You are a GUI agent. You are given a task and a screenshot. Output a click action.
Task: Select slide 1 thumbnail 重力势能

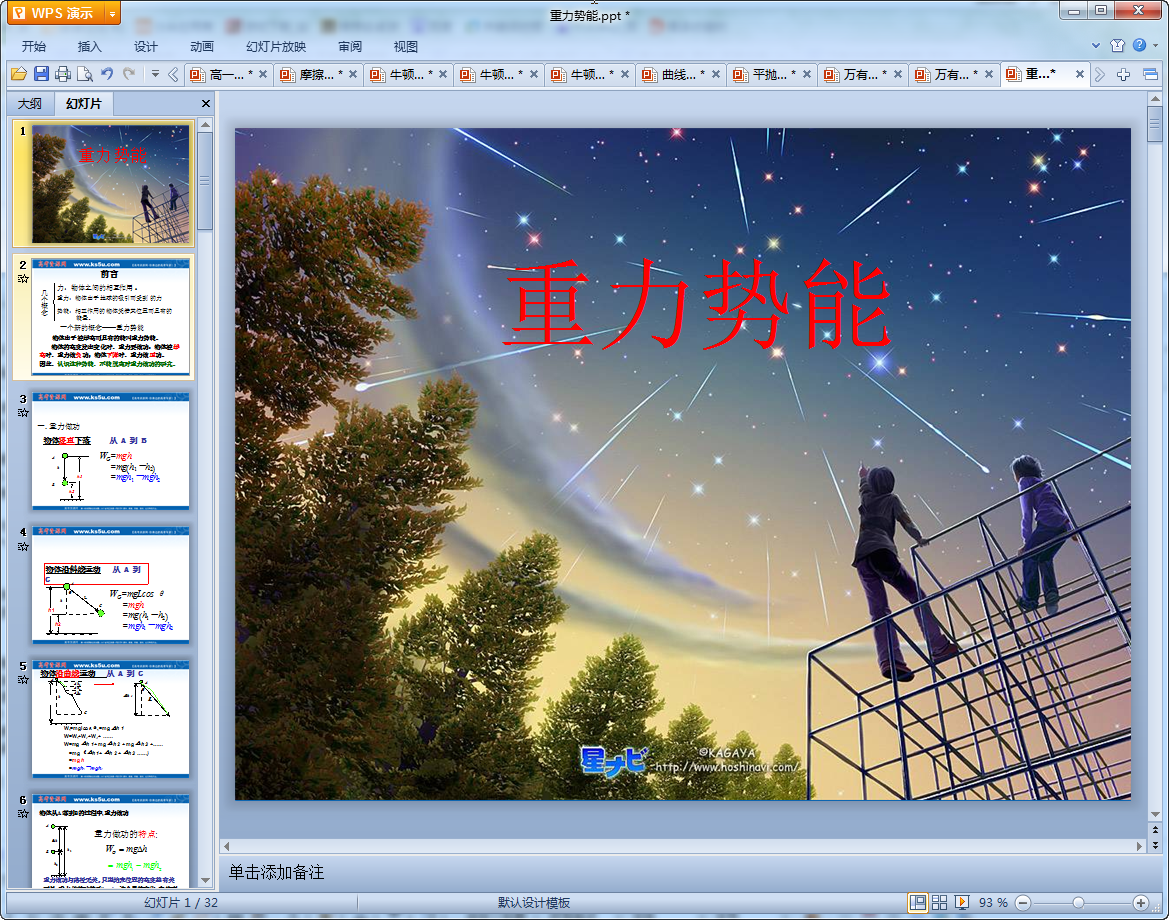tap(110, 184)
